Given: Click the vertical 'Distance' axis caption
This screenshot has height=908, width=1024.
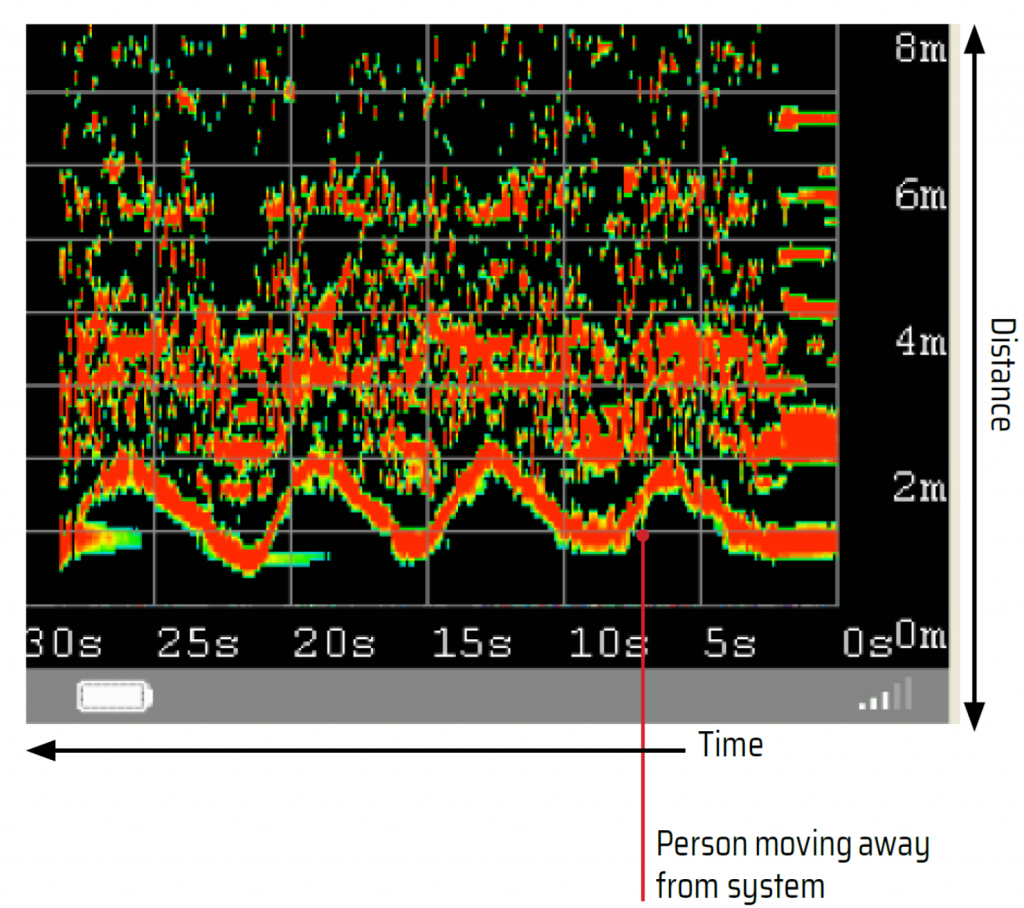Looking at the screenshot, I should [999, 374].
